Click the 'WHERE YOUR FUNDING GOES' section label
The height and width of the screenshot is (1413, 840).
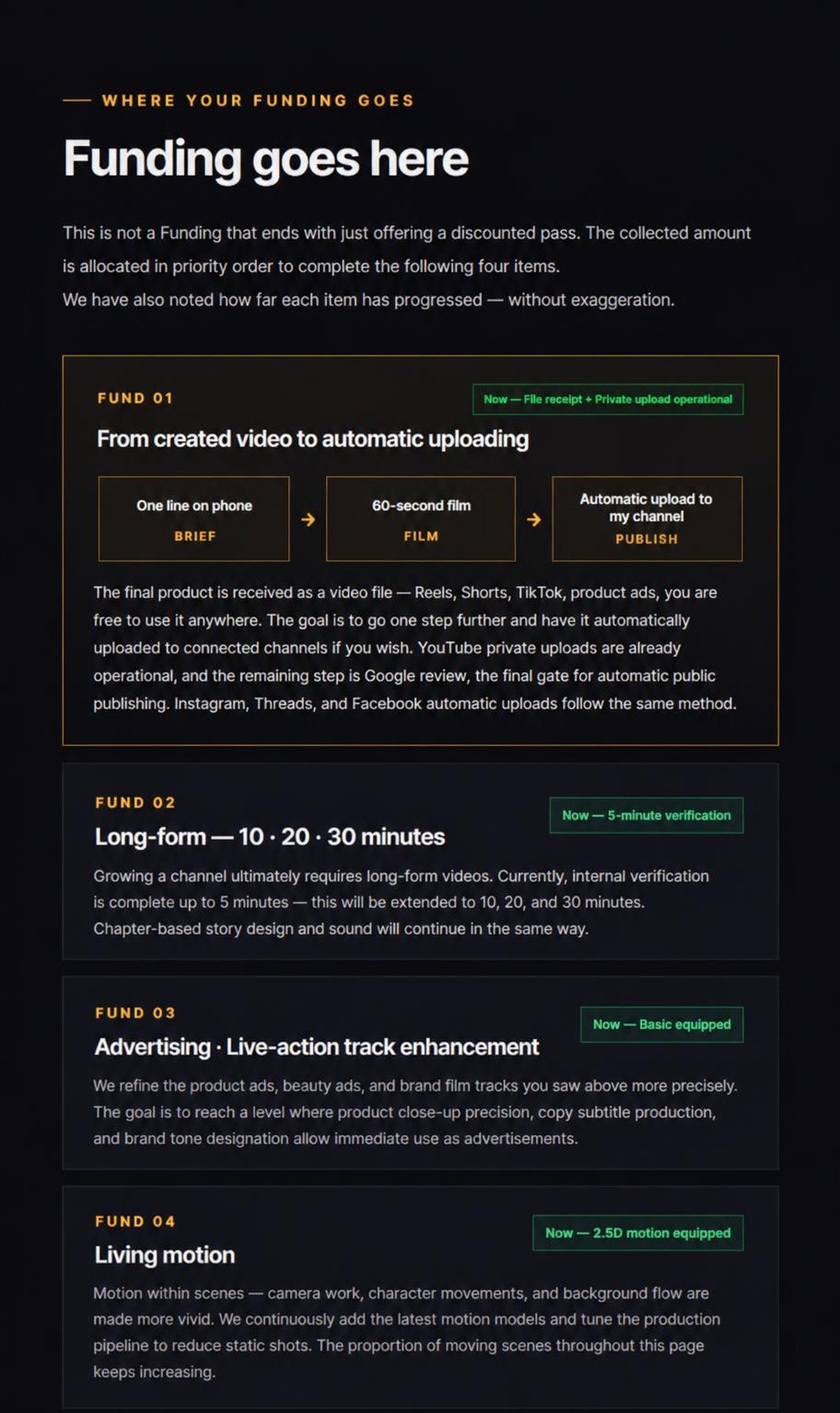(258, 100)
